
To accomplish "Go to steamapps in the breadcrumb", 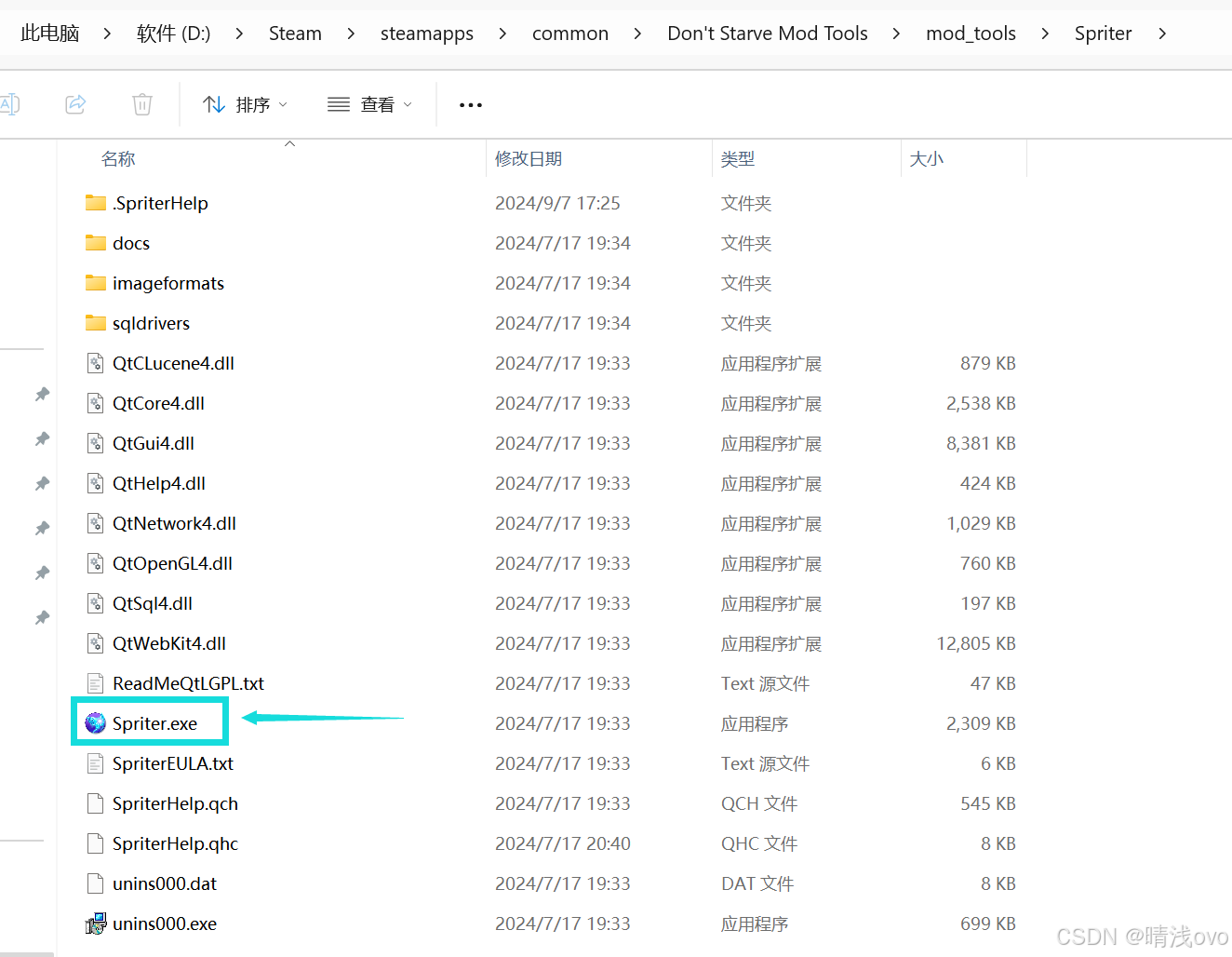I will 427,34.
